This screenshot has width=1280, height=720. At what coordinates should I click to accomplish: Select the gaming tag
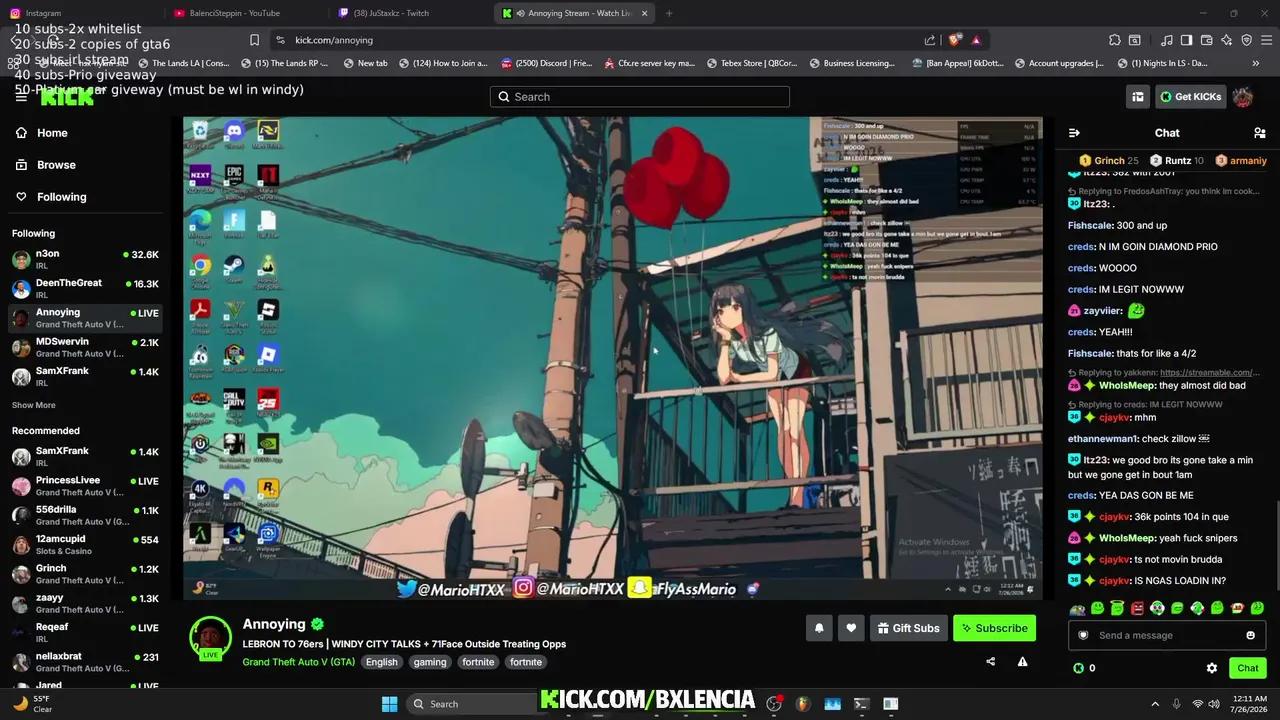click(430, 662)
